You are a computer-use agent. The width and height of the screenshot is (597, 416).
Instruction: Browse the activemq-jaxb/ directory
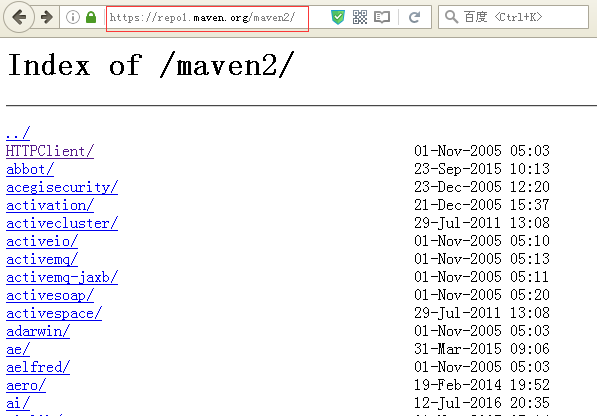pyautogui.click(x=62, y=277)
